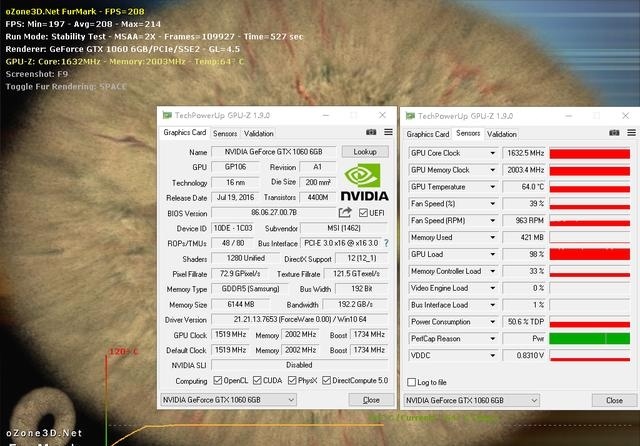
Task: Click the GPU Temperature value 64.0 °C
Action: (x=524, y=187)
